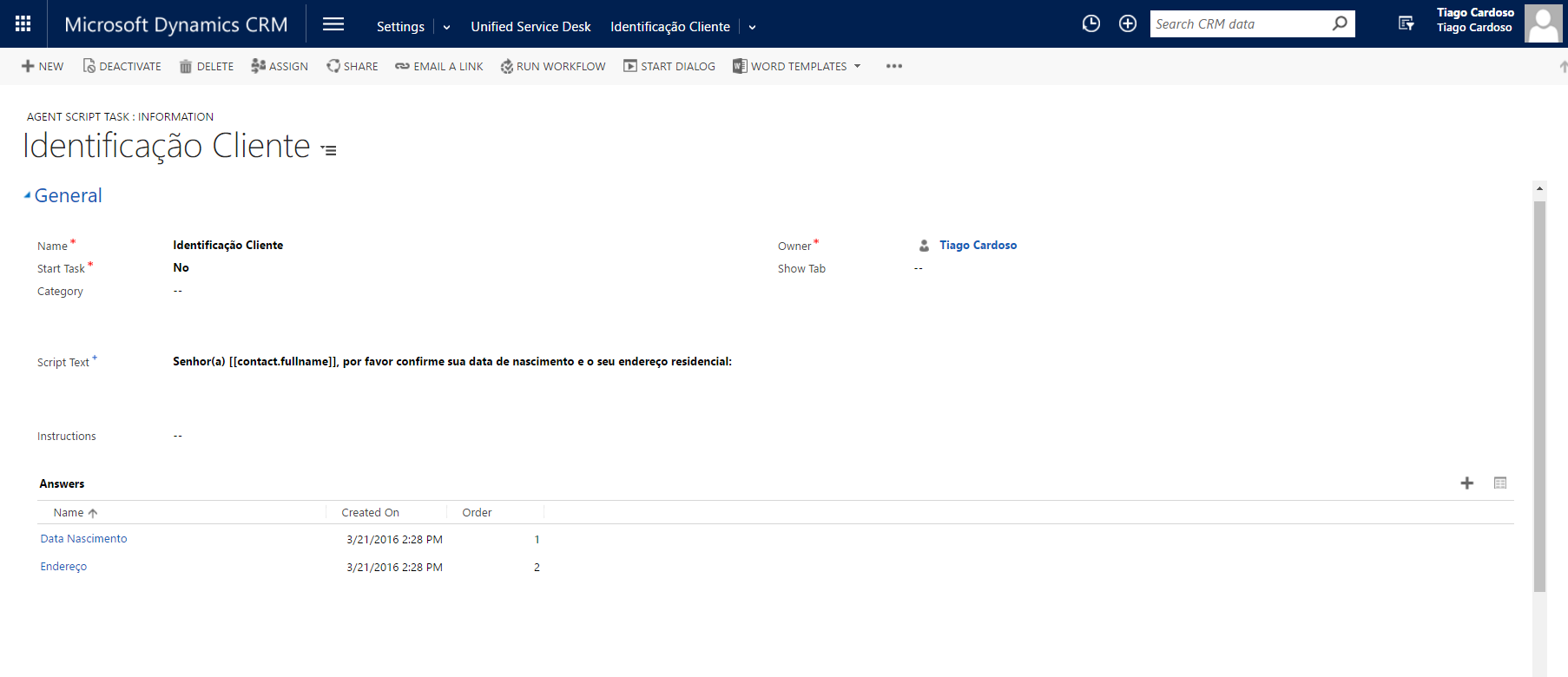The image size is (1568, 677).
Task: Expand the Settings navigation dropdown arrow
Action: coord(446,27)
